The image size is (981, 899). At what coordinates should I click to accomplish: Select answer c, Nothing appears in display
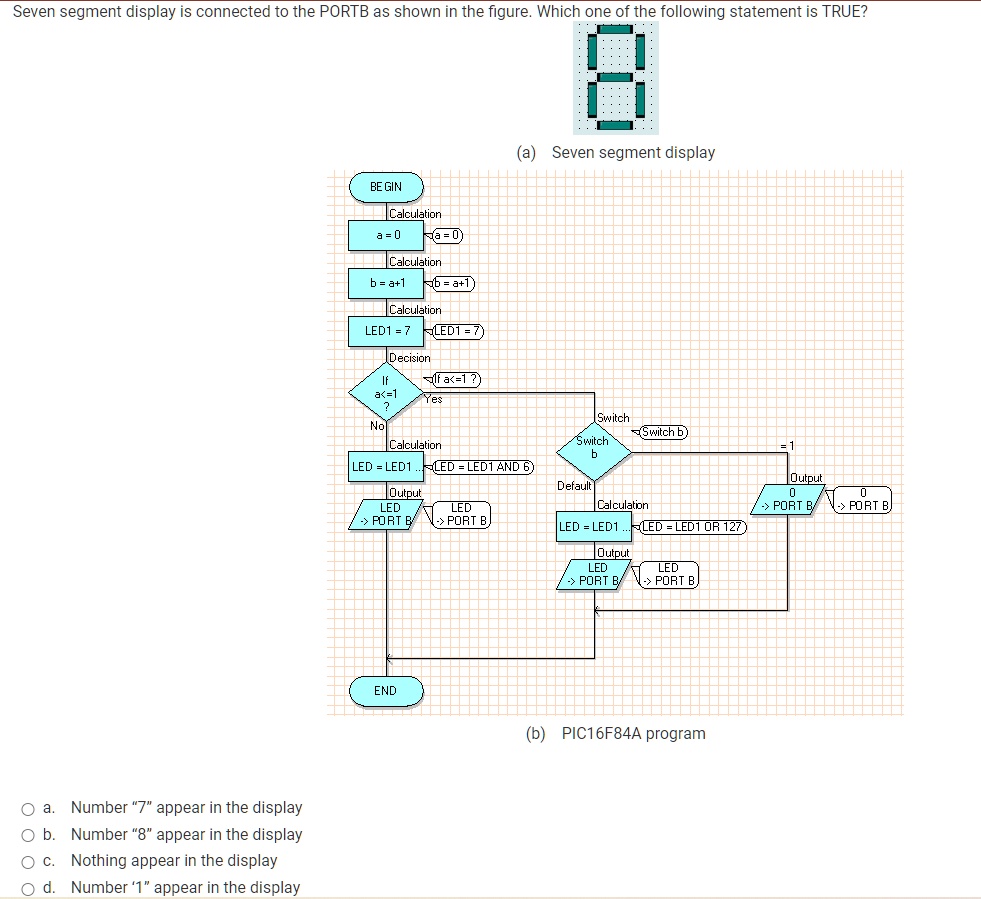29,862
